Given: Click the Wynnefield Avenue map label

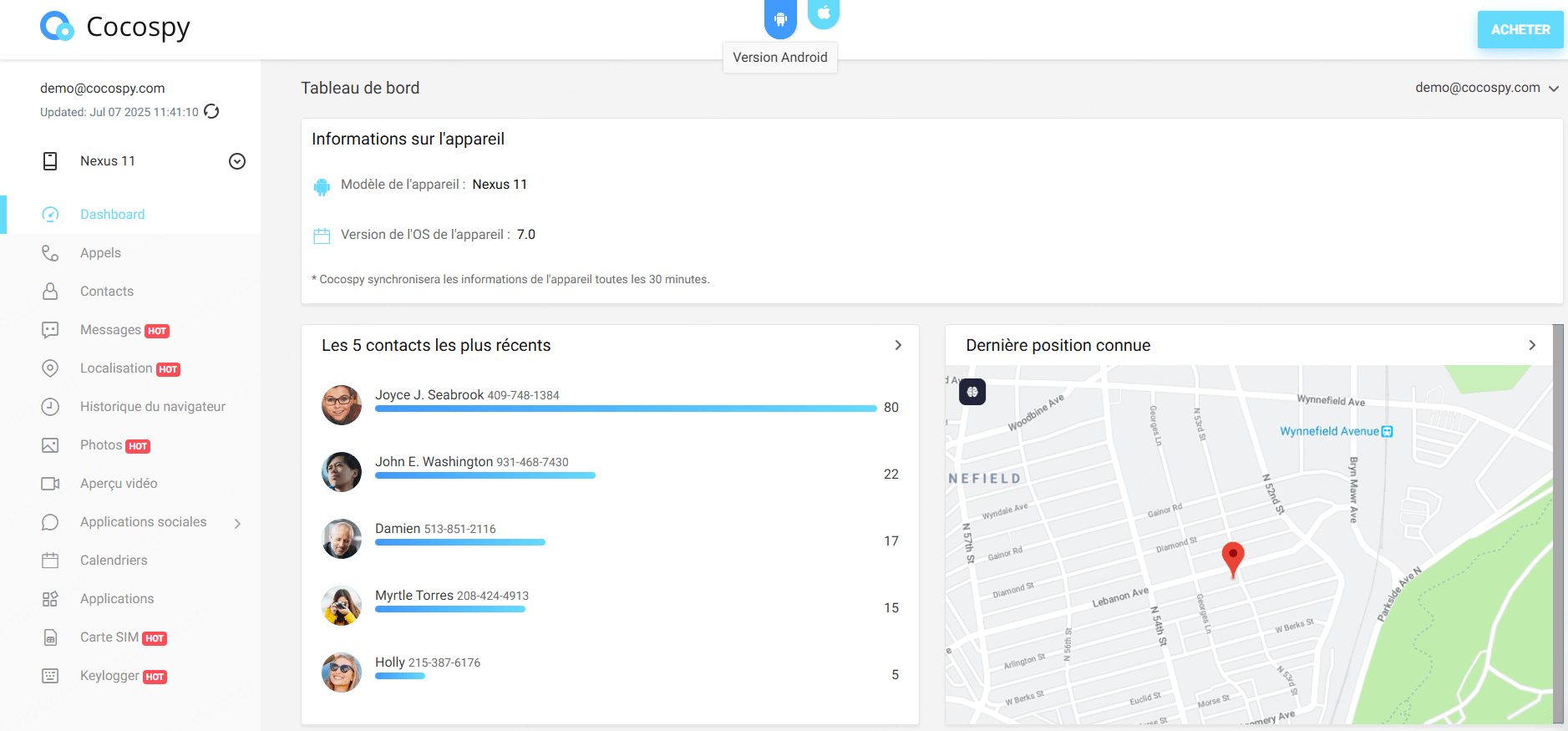Looking at the screenshot, I should [1329, 431].
